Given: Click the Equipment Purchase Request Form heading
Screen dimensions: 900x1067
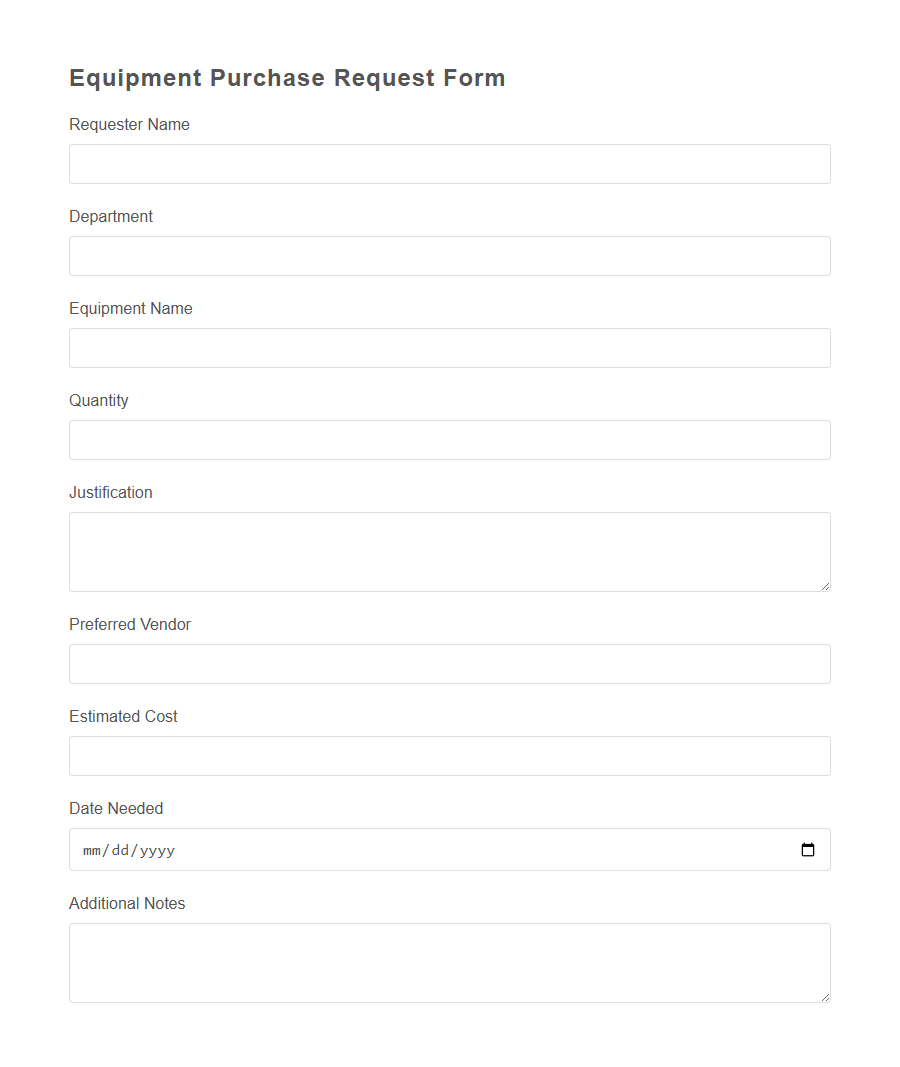Looking at the screenshot, I should (287, 77).
